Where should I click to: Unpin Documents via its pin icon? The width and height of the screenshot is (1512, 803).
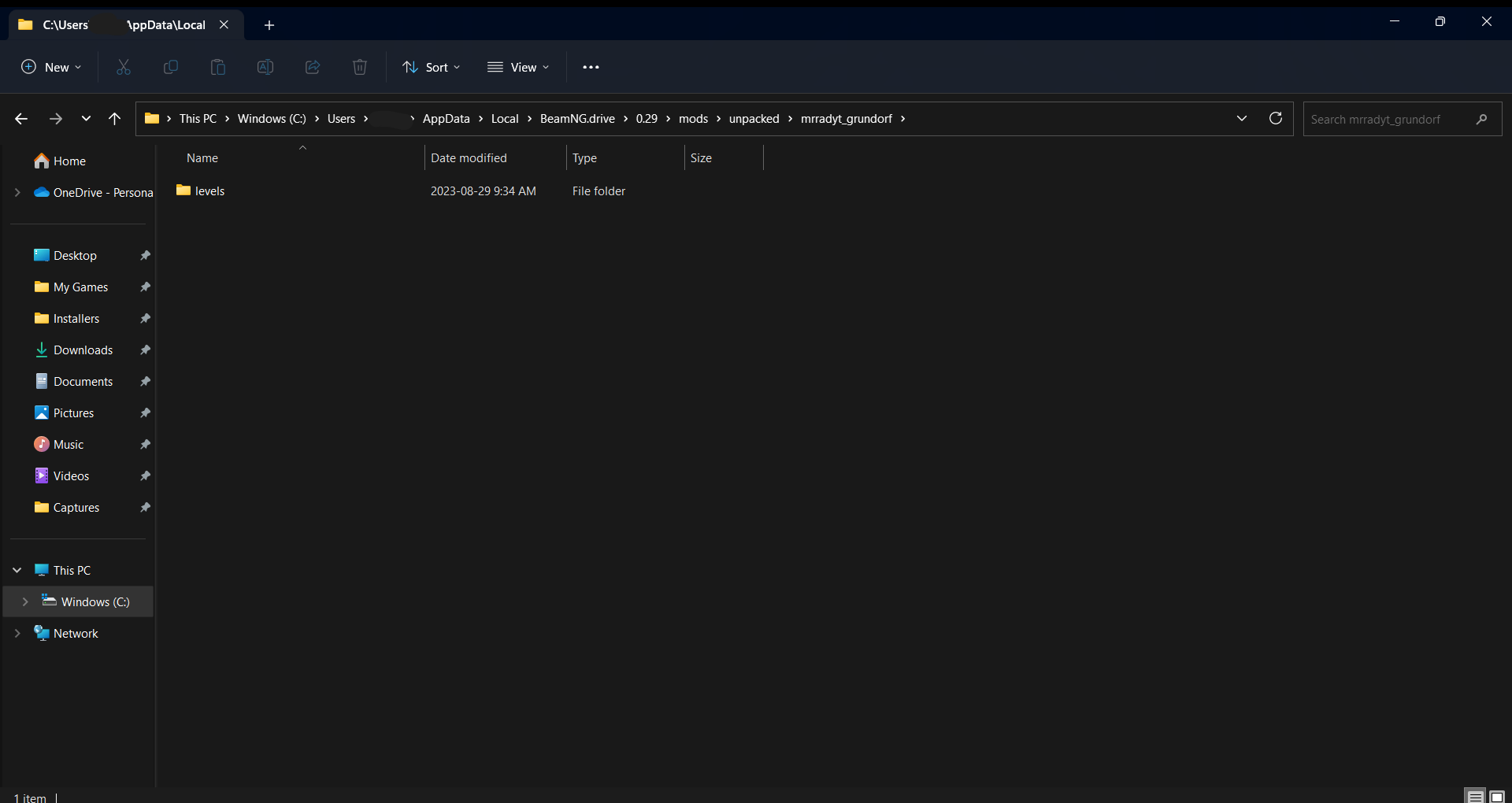click(x=146, y=382)
